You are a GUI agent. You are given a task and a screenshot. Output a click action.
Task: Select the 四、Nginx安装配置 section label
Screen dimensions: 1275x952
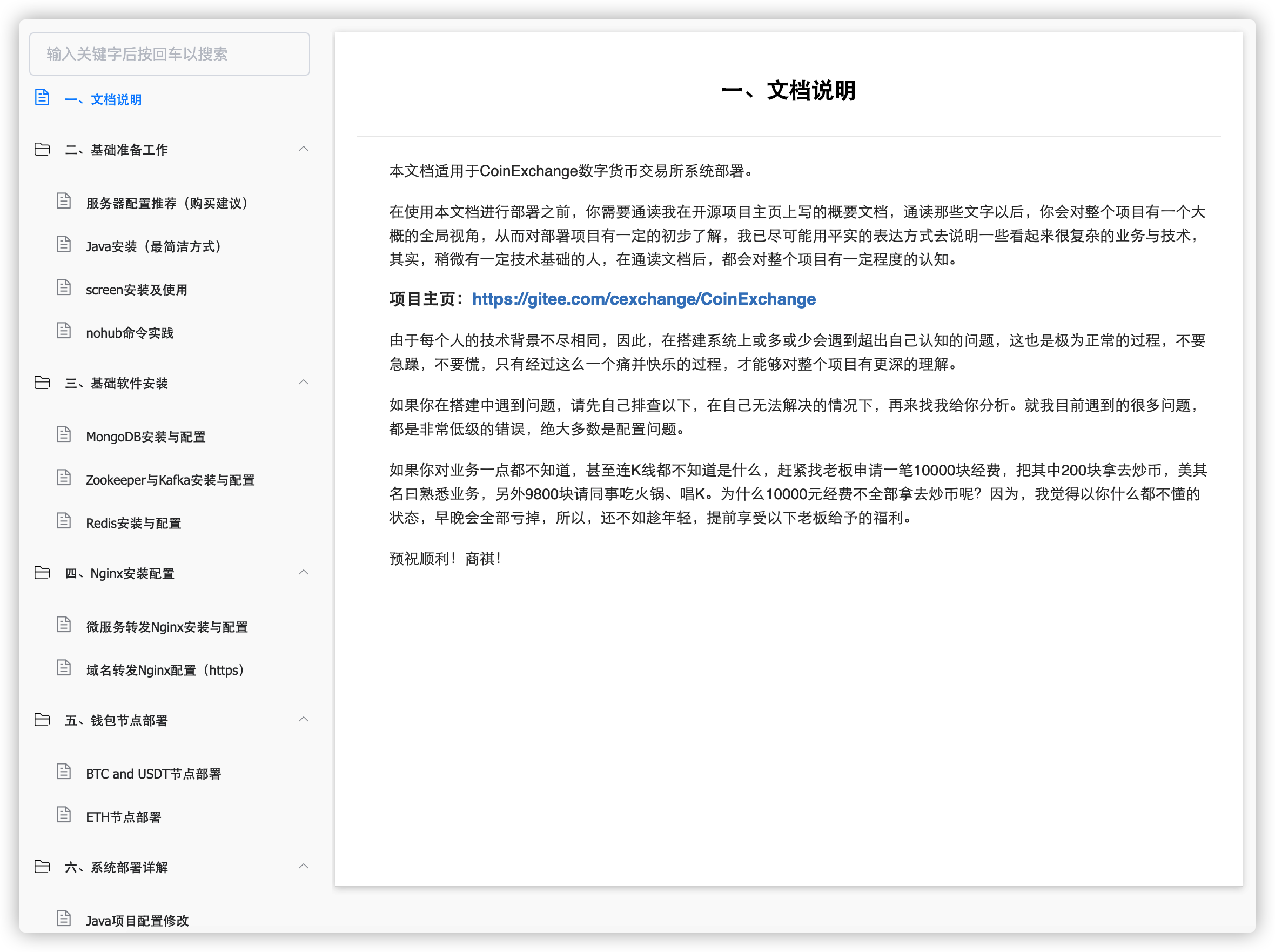(120, 573)
